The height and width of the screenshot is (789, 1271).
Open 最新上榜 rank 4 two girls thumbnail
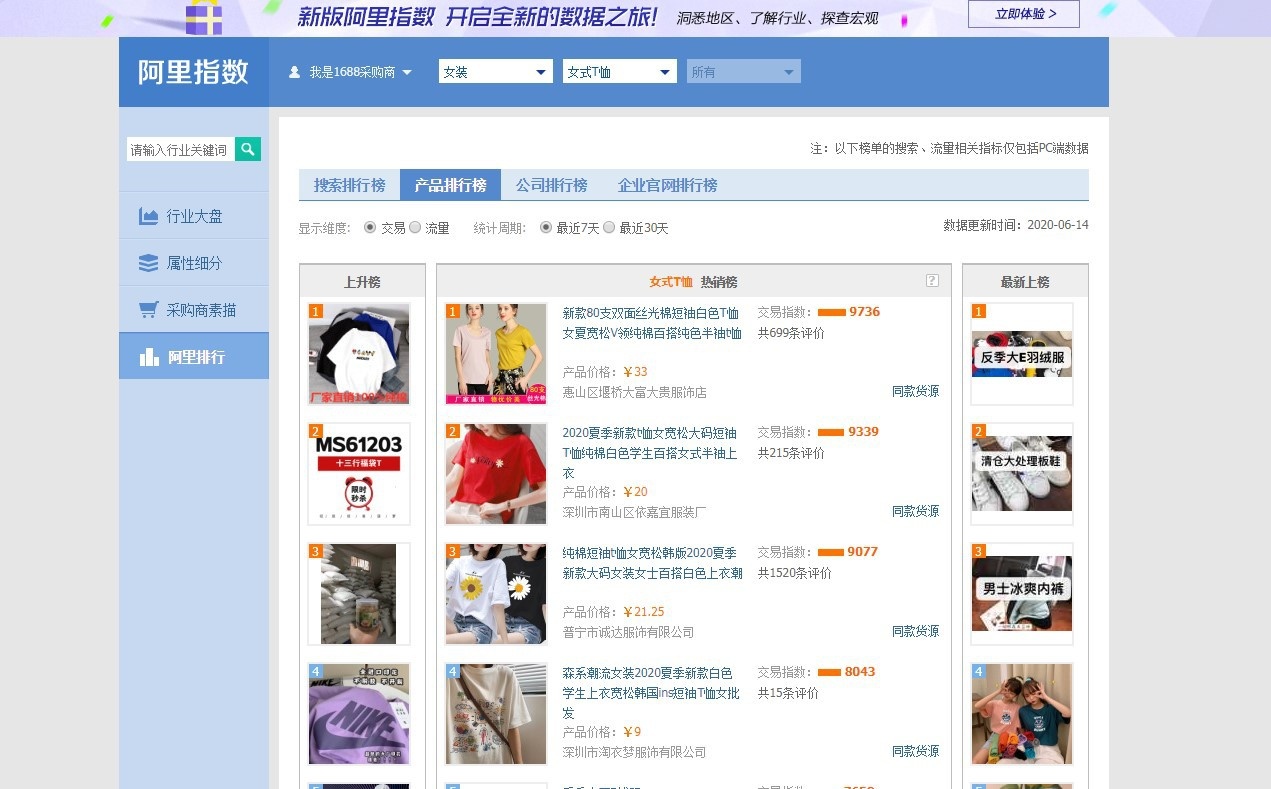click(1022, 714)
